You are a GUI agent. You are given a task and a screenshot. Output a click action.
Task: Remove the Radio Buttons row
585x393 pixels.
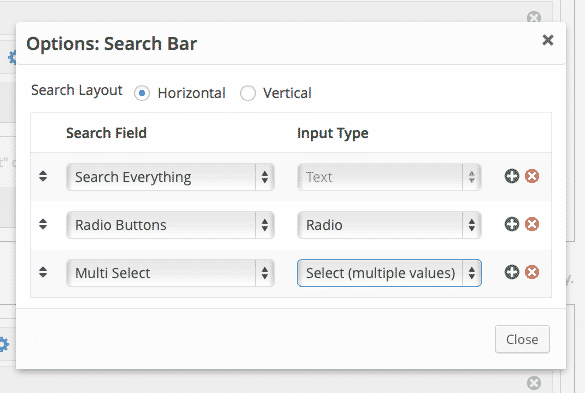click(x=532, y=224)
